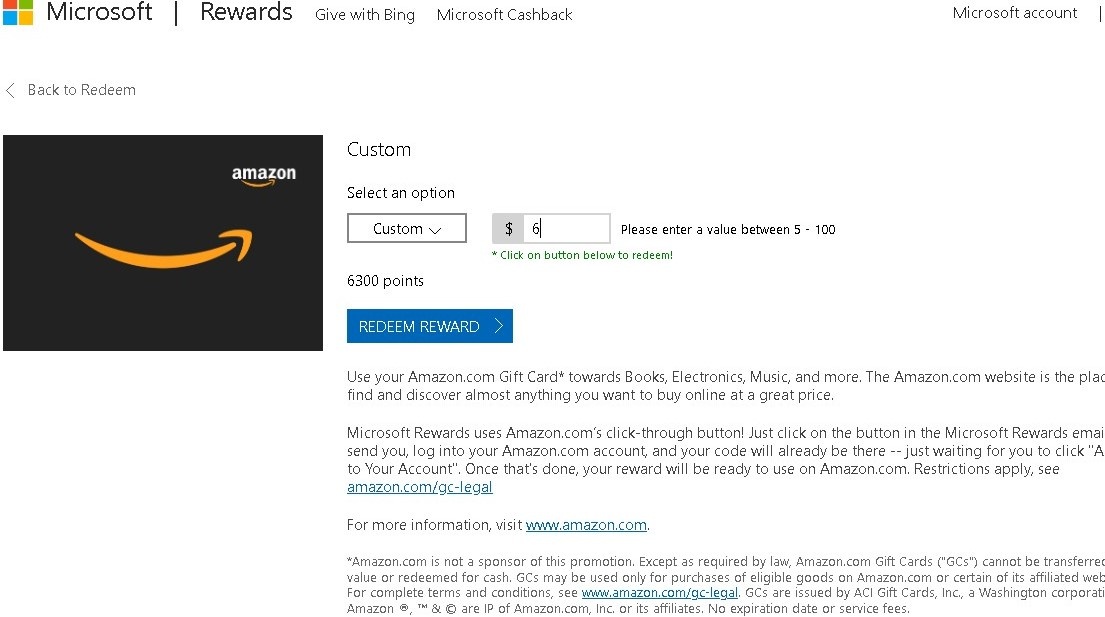Image resolution: width=1105 pixels, height=617 pixels.
Task: Click the orange smile arrow on the card
Action: 163,249
